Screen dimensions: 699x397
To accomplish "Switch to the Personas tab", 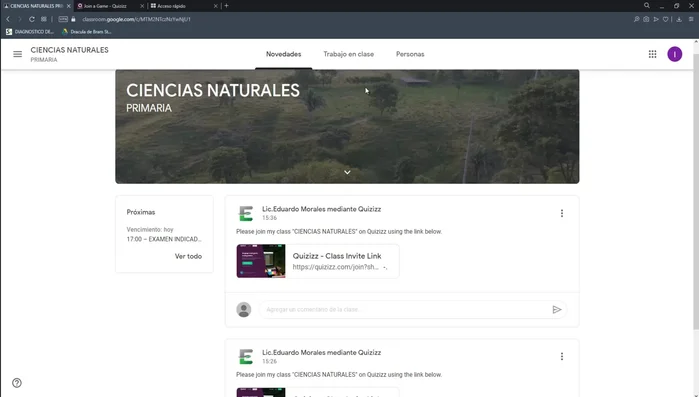I will [x=410, y=54].
